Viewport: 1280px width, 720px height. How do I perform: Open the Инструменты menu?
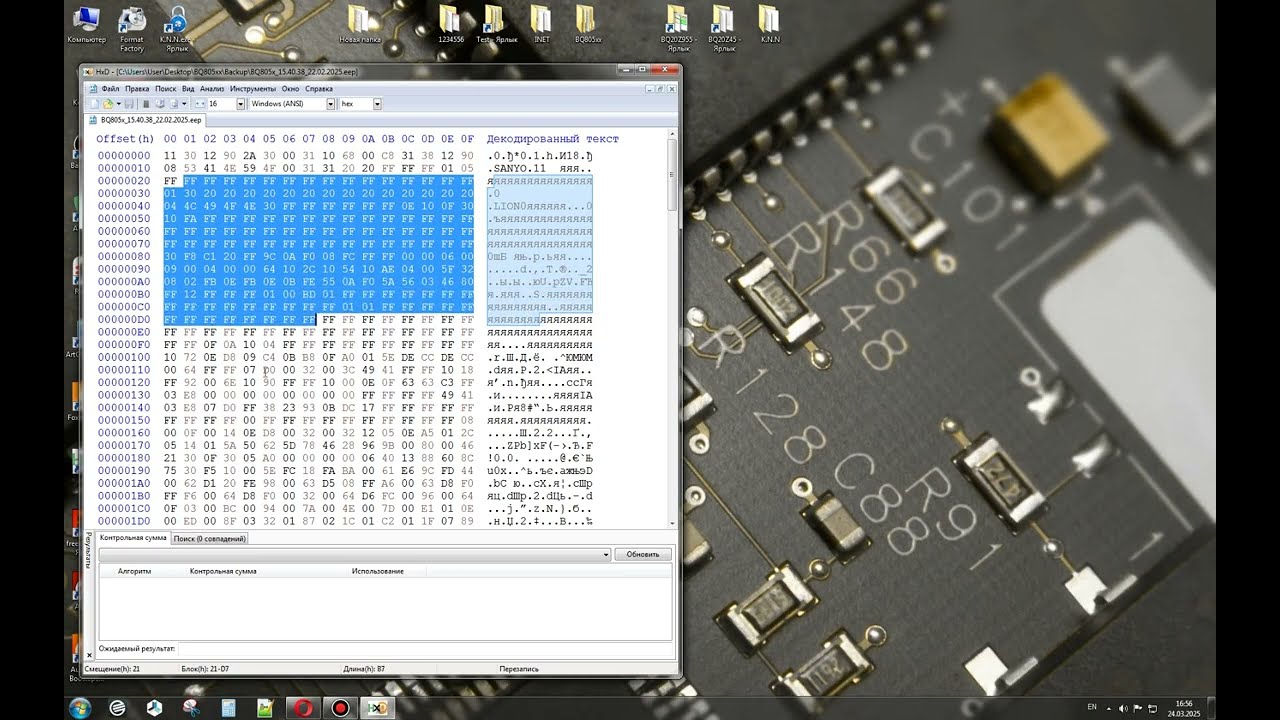[252, 89]
